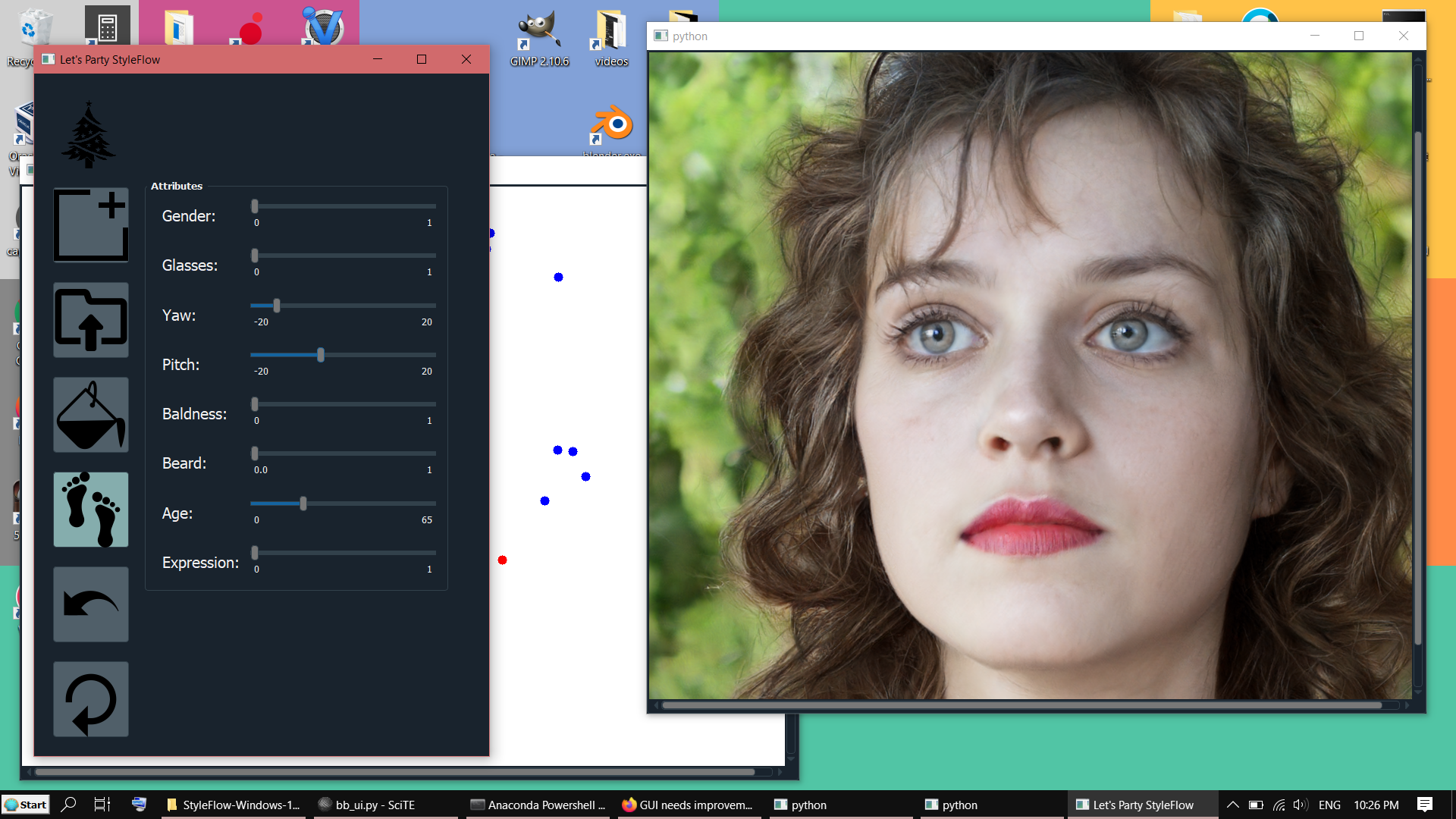Click the paint bucket fill icon
This screenshot has width=1456, height=819.
tap(90, 415)
